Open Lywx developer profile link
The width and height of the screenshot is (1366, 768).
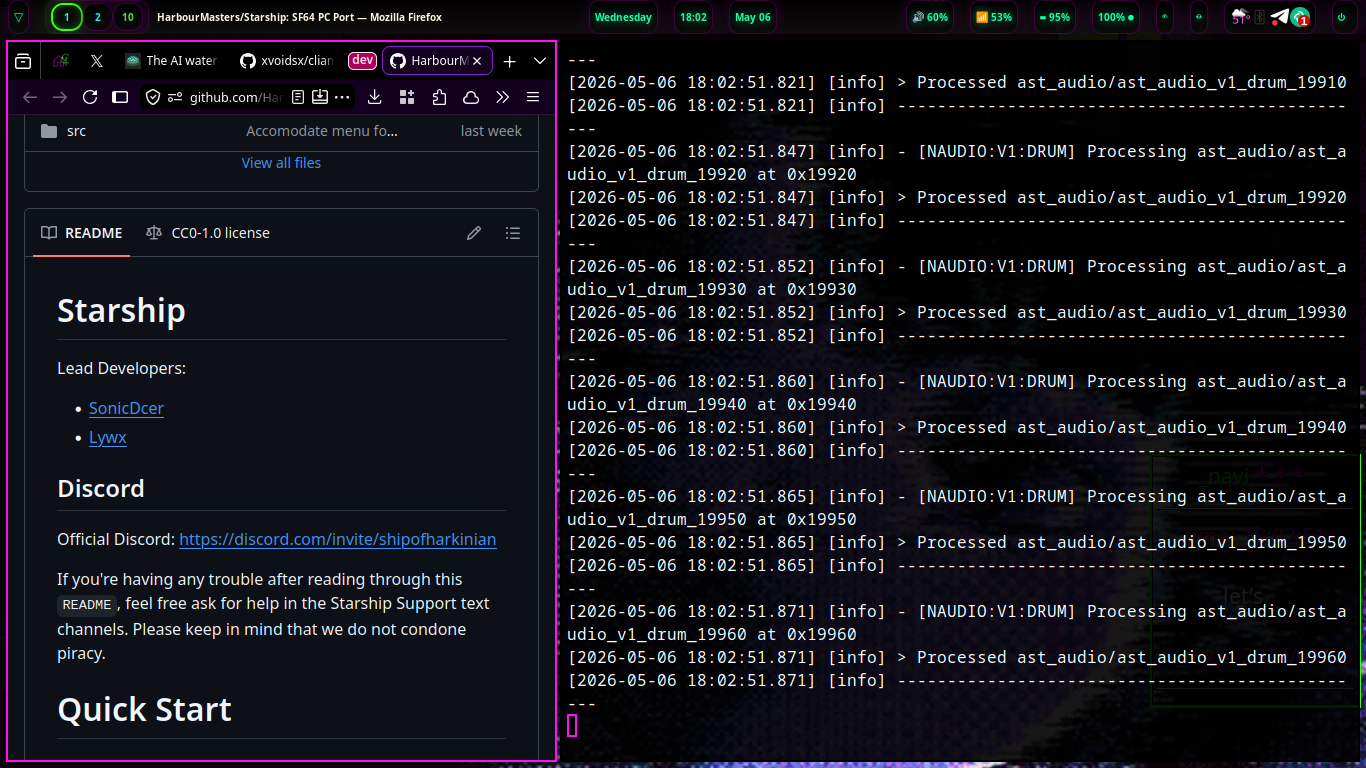click(108, 437)
